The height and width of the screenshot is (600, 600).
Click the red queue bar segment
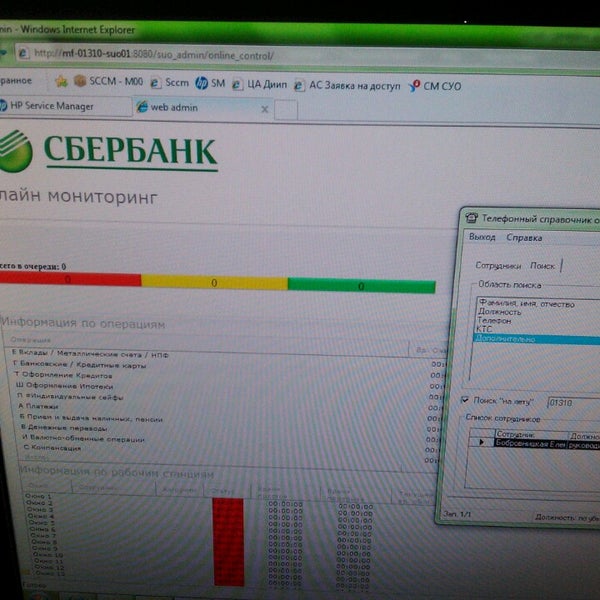click(x=70, y=279)
